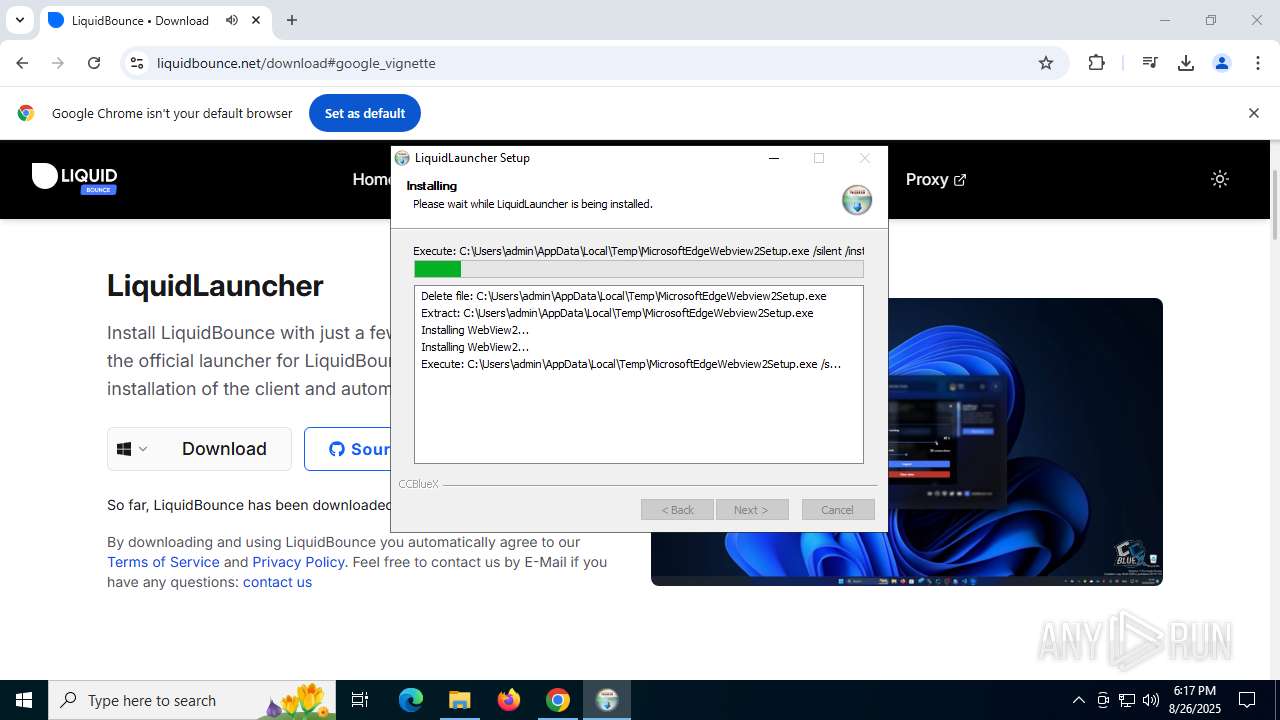Open Privacy Policy link
Screen dimensions: 1280x720
pos(298,562)
